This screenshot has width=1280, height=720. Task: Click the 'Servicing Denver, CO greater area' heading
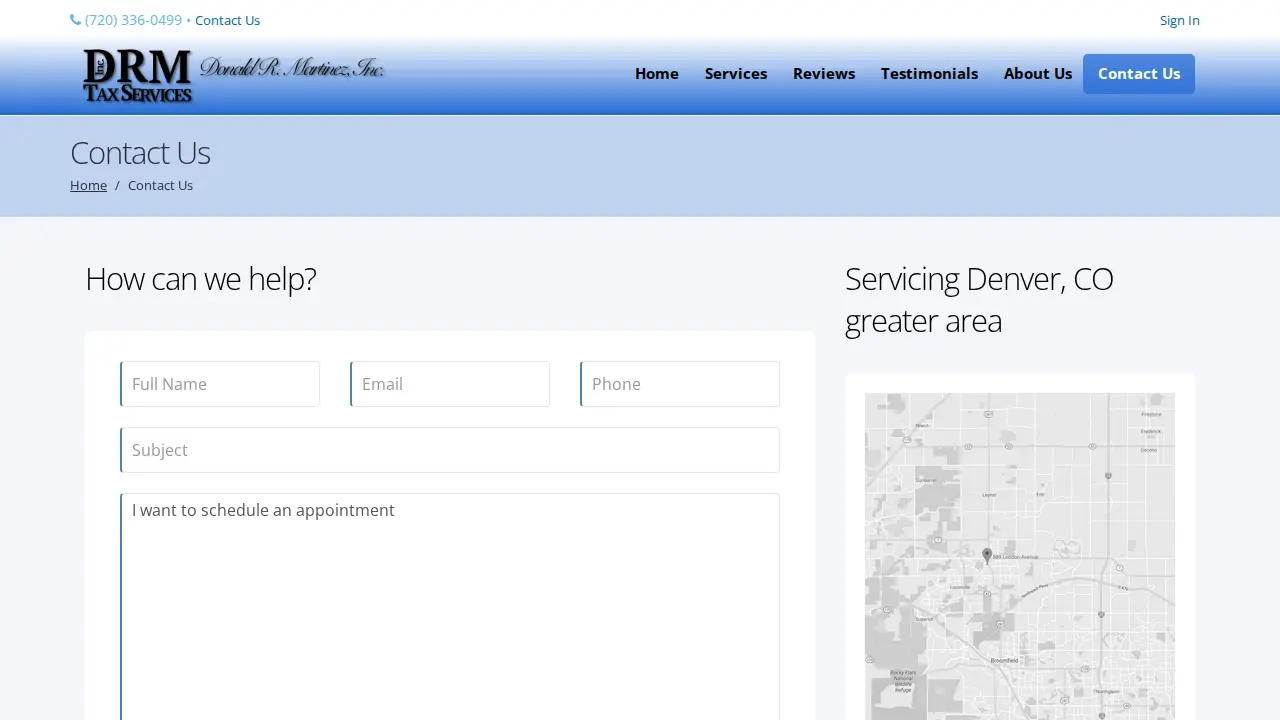coord(979,299)
